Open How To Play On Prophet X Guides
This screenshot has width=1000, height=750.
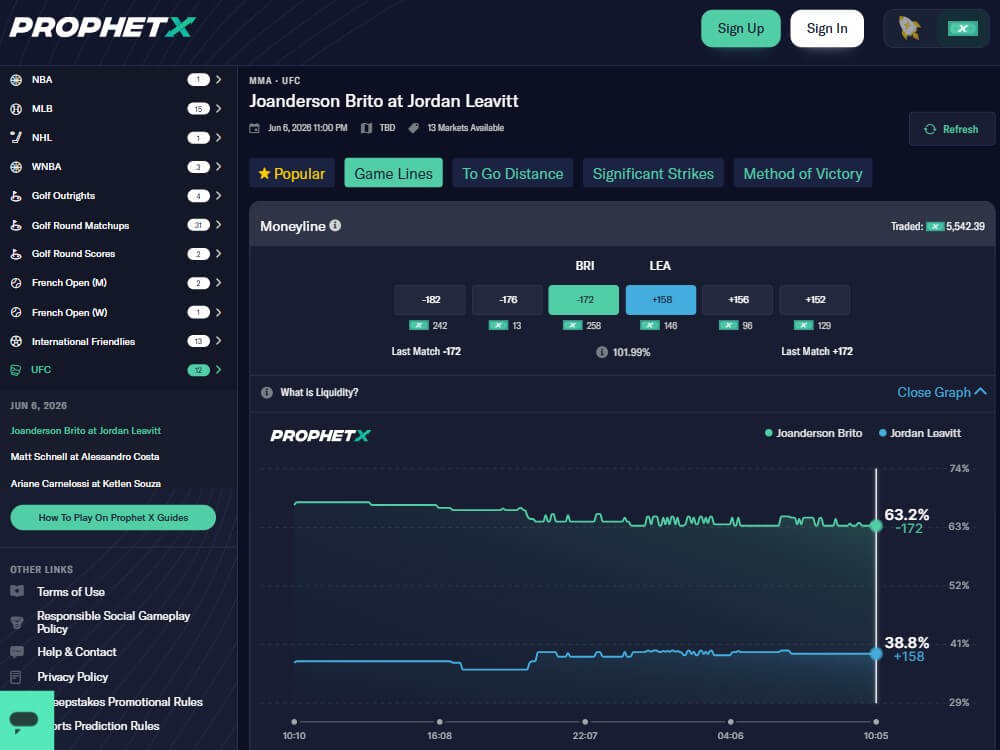pos(113,518)
